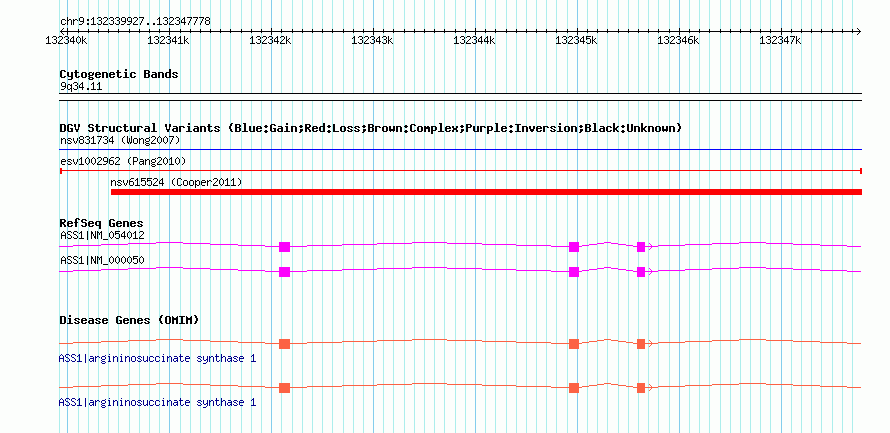Select the 132342k ruler tick label
Screen dimensions: 890x433
[270, 40]
